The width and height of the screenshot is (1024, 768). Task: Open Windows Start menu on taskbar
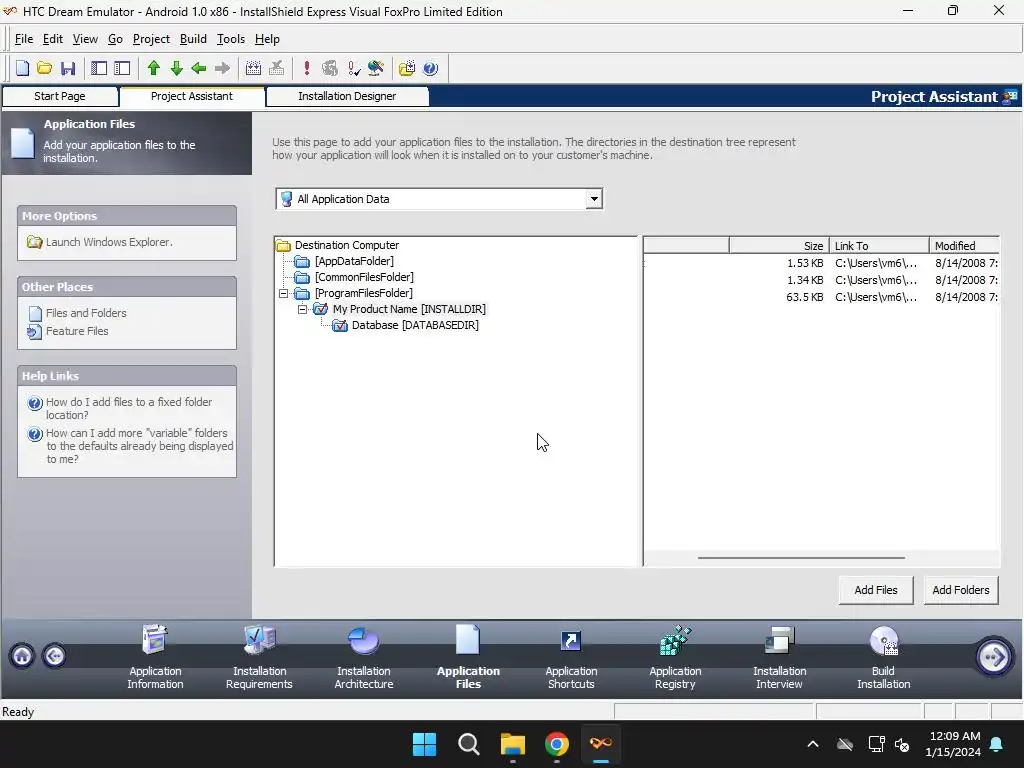424,744
